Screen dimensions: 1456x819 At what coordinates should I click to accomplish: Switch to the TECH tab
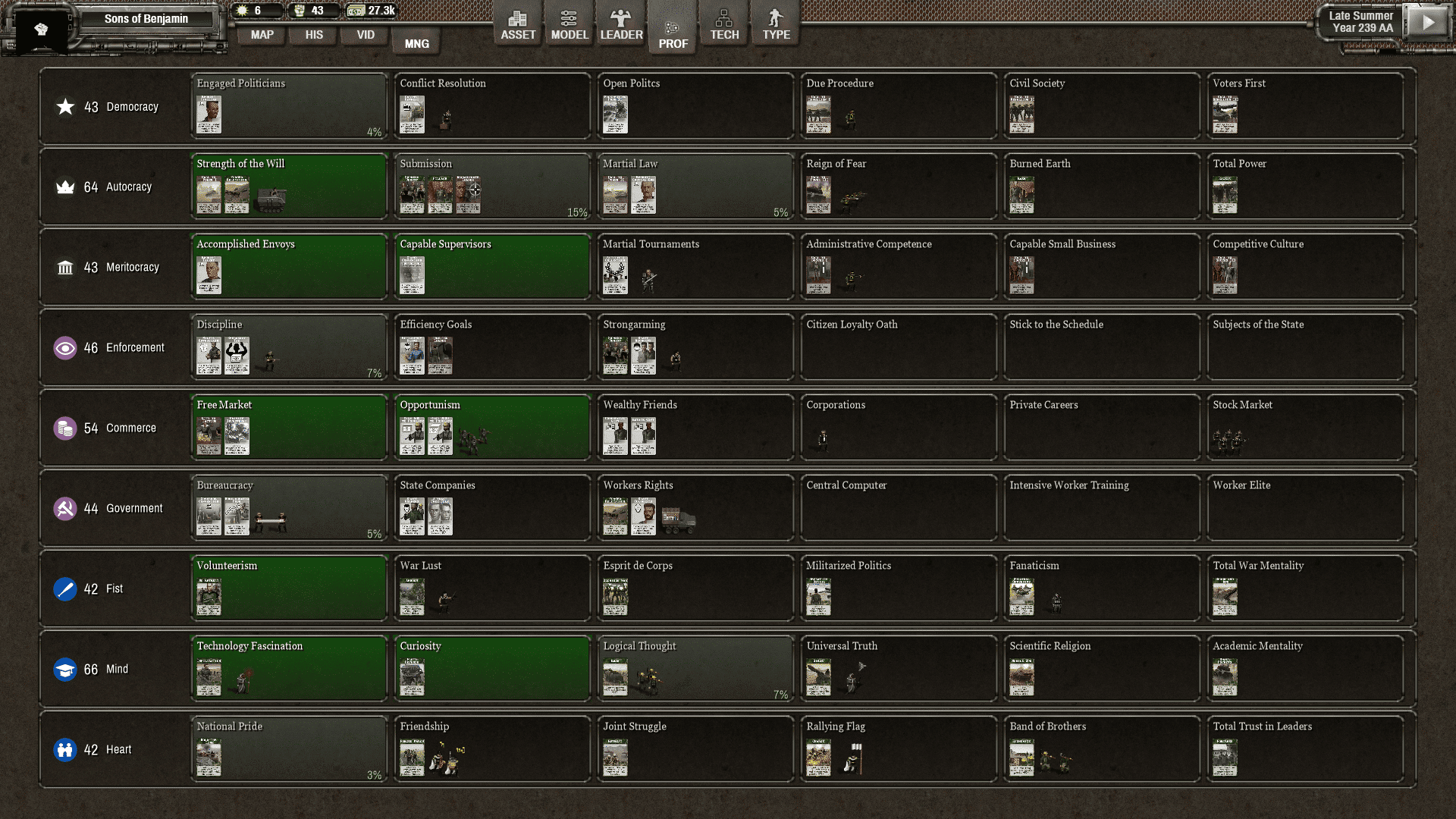point(724,25)
